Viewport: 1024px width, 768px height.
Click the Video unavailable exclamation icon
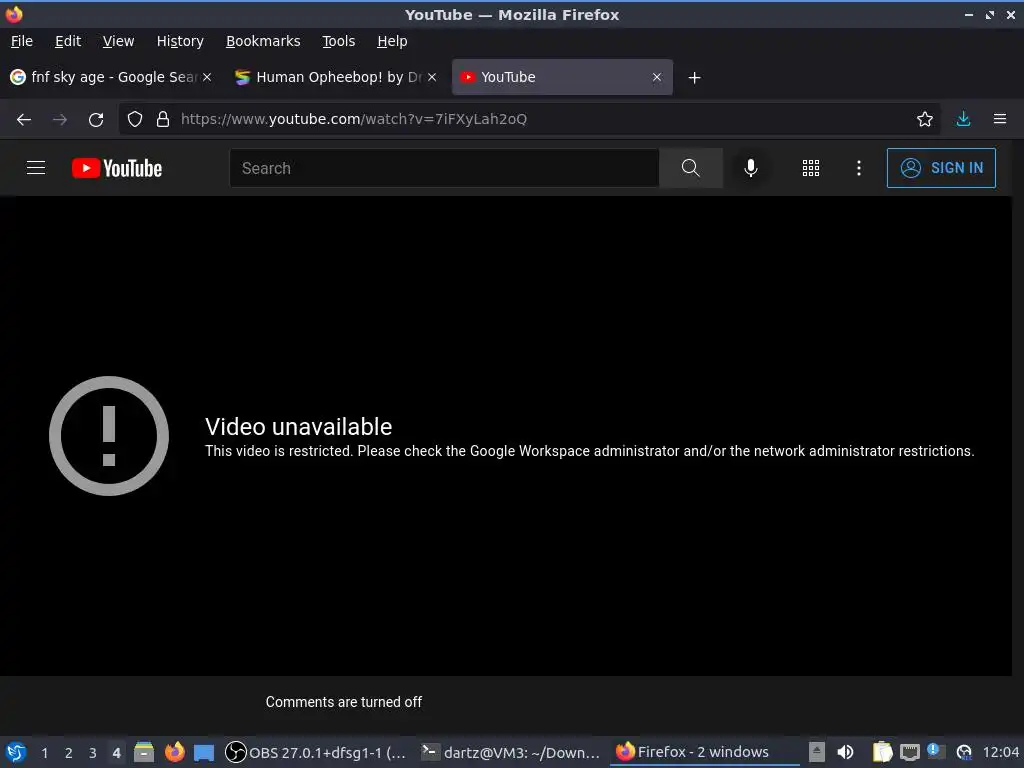click(x=109, y=436)
